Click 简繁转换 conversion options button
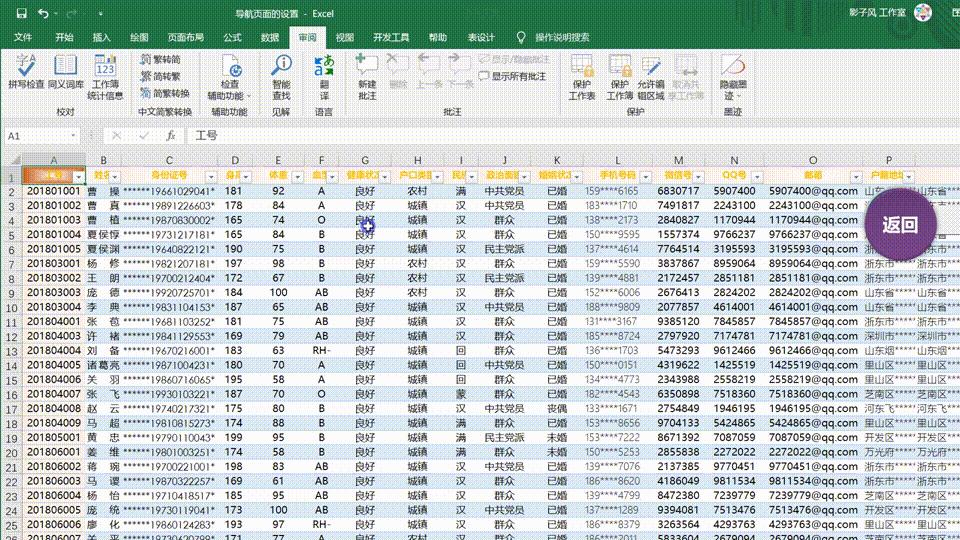The image size is (960, 540). click(x=164, y=93)
